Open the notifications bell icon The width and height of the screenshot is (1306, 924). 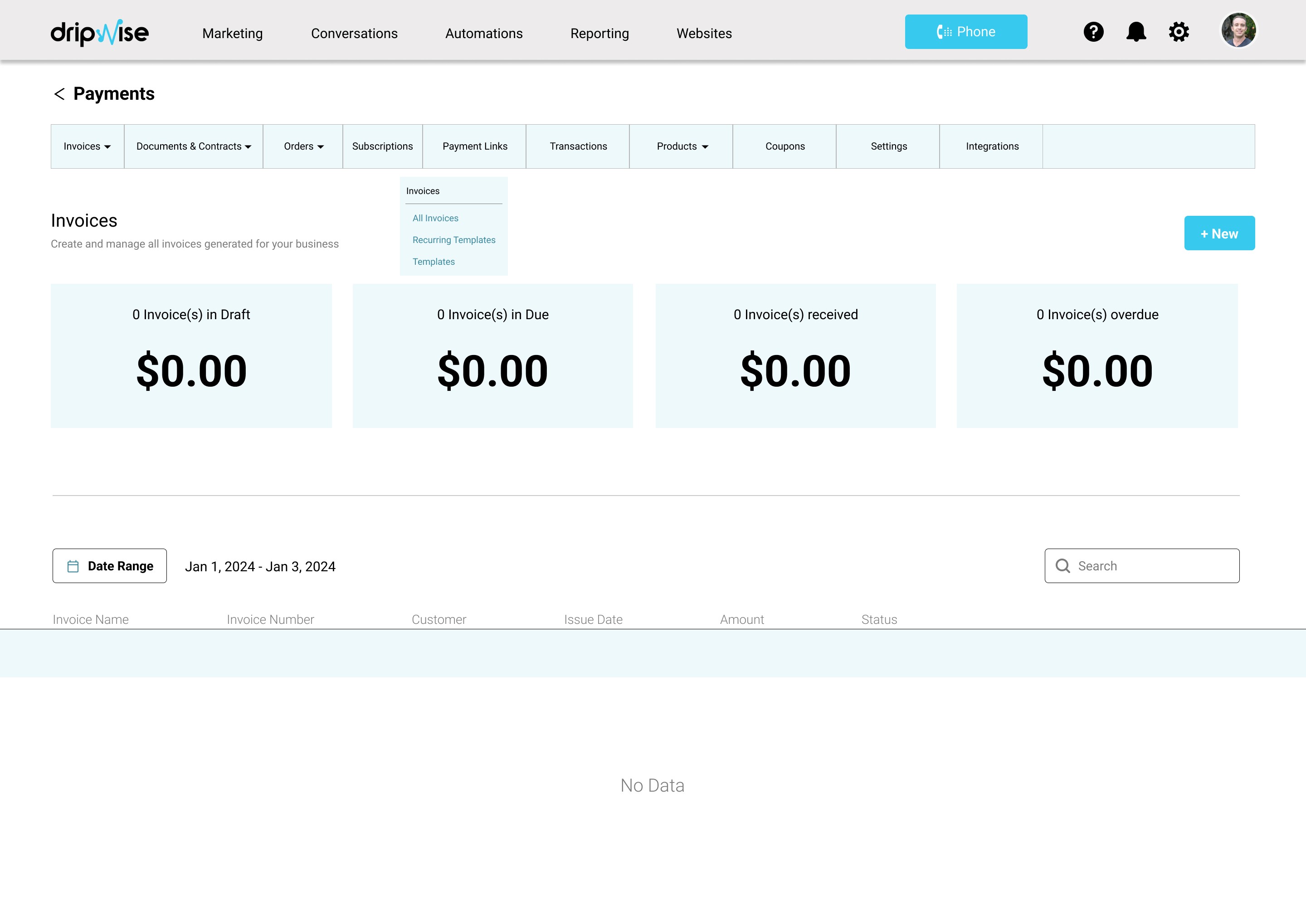click(x=1136, y=32)
